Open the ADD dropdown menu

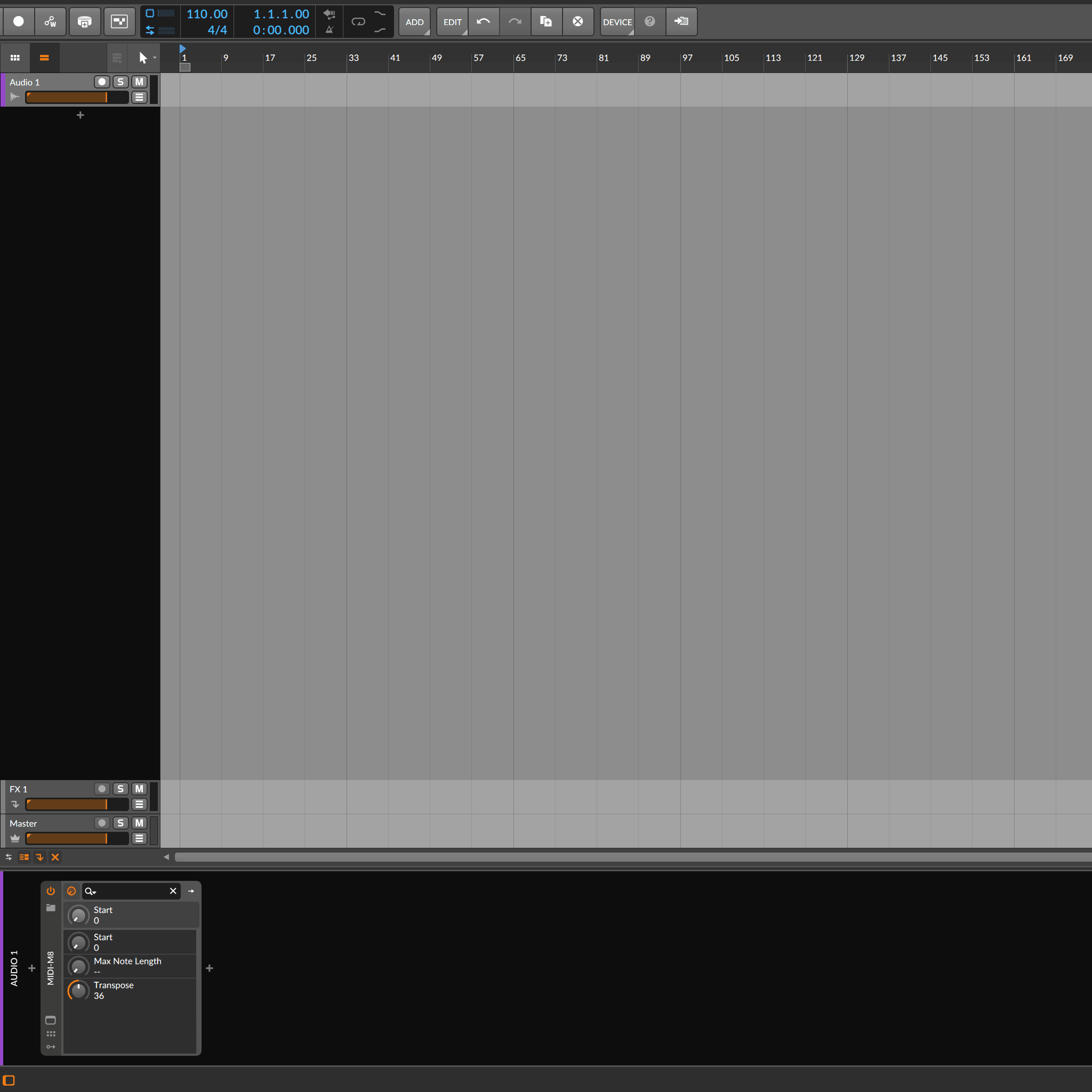(x=414, y=22)
